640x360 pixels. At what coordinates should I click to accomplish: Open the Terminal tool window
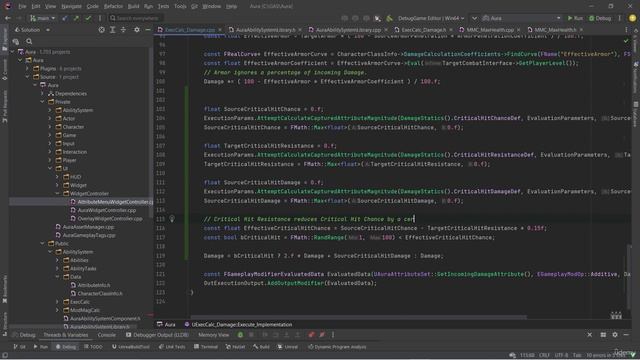[206, 347]
